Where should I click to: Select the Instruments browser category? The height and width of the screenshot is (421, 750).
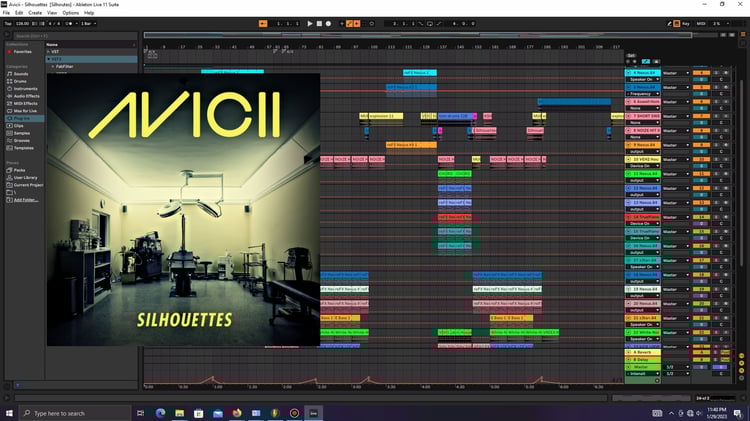(x=25, y=89)
